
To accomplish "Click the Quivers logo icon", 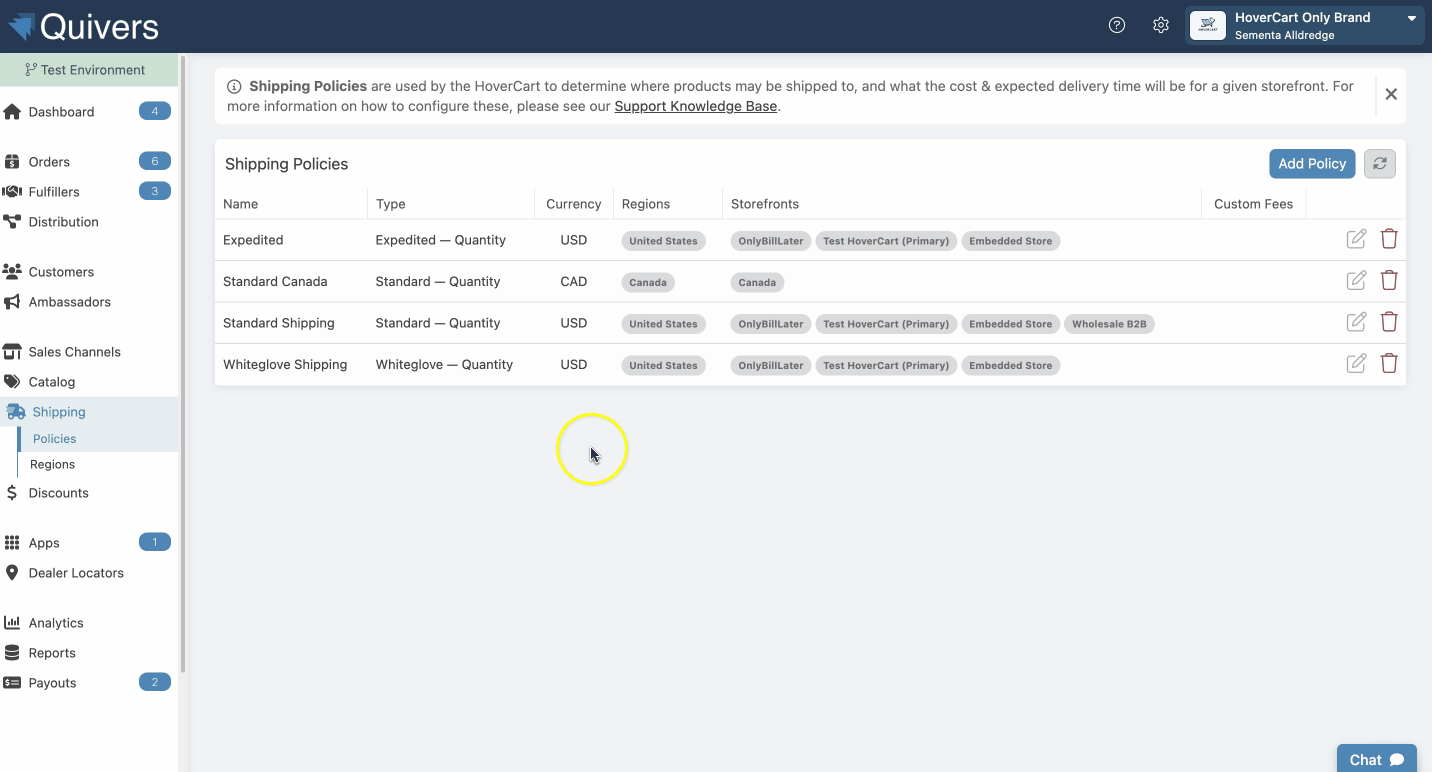I will [21, 26].
